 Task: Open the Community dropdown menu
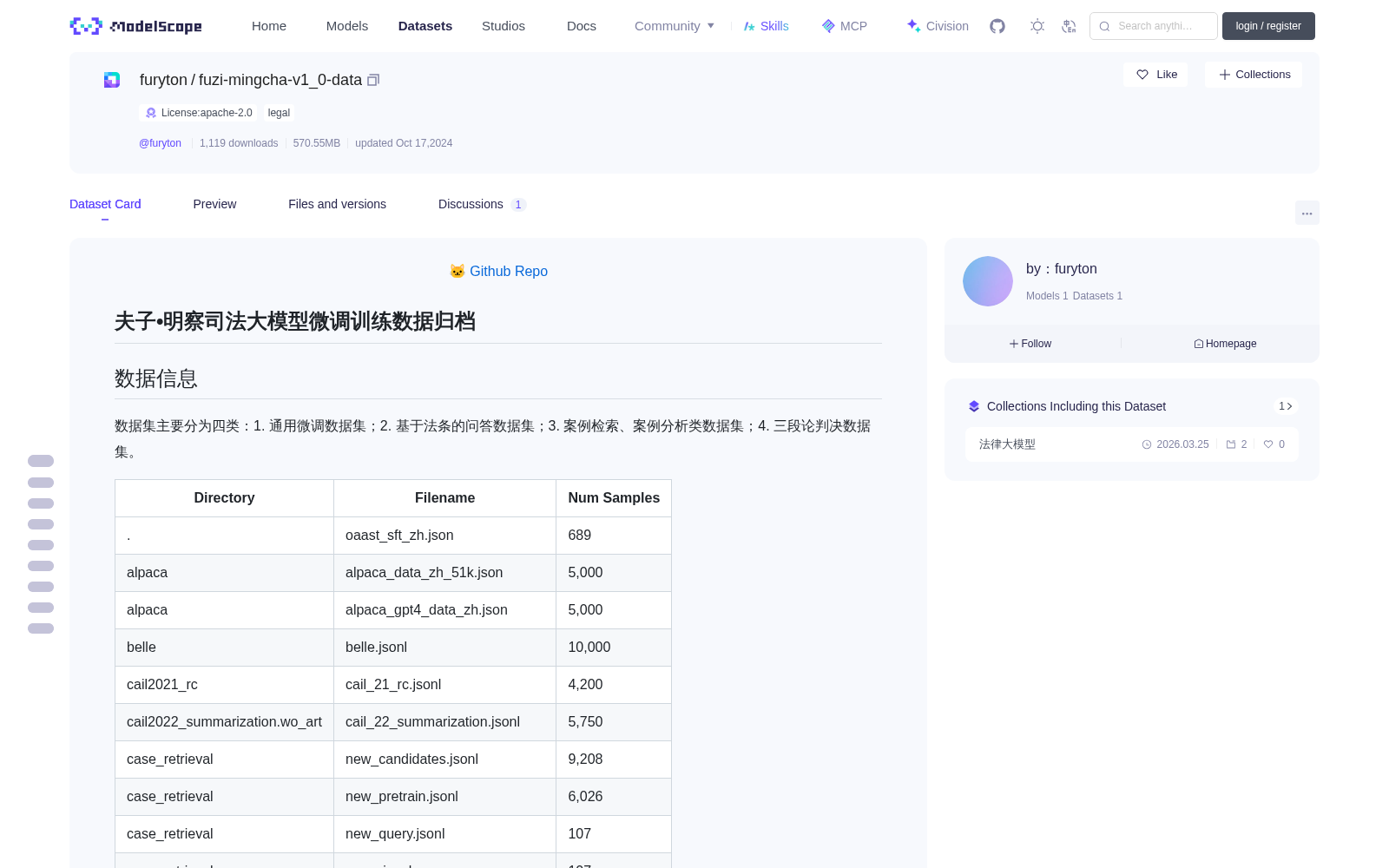[x=675, y=26]
